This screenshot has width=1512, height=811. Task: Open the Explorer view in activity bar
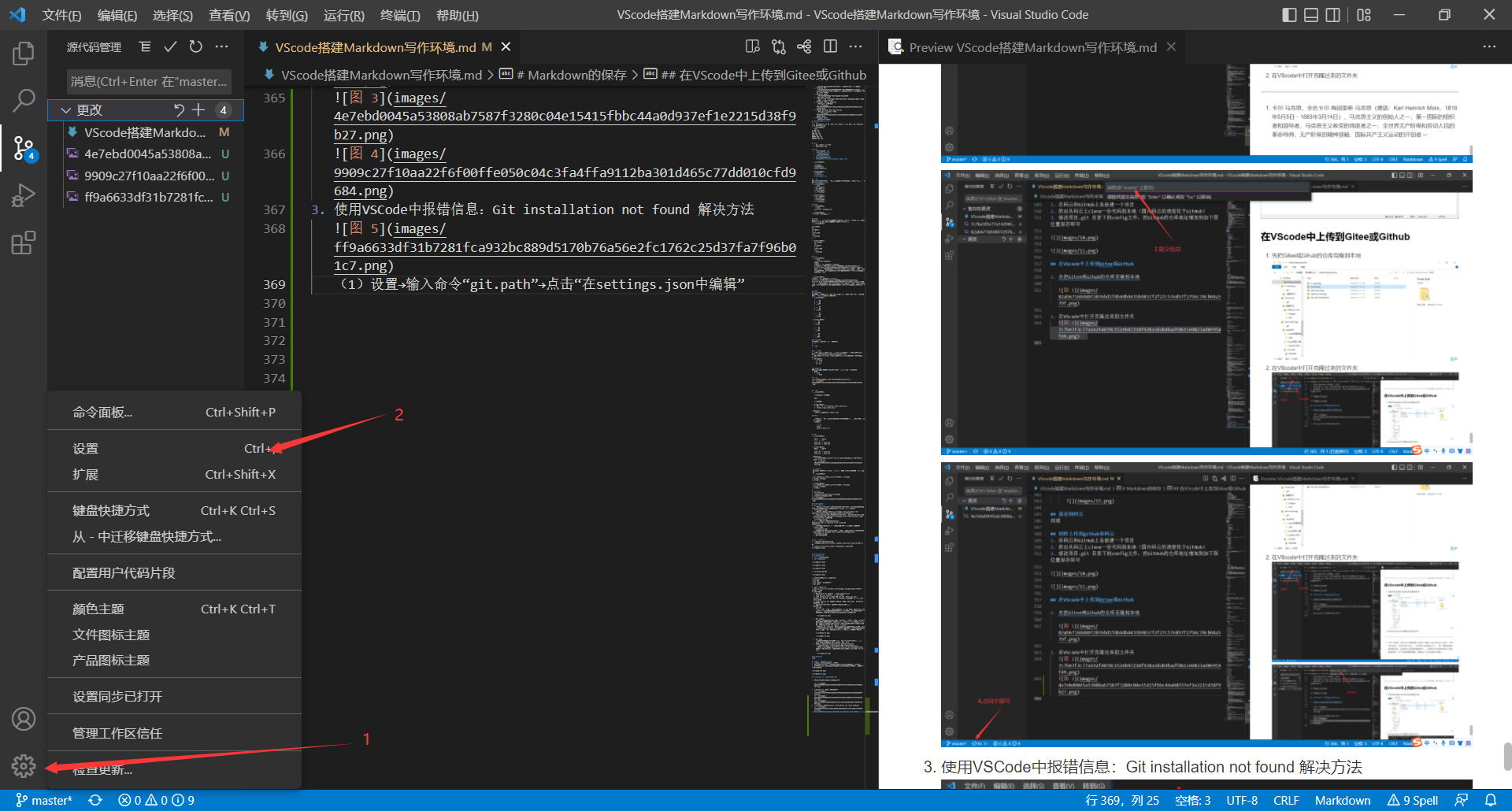click(x=24, y=54)
